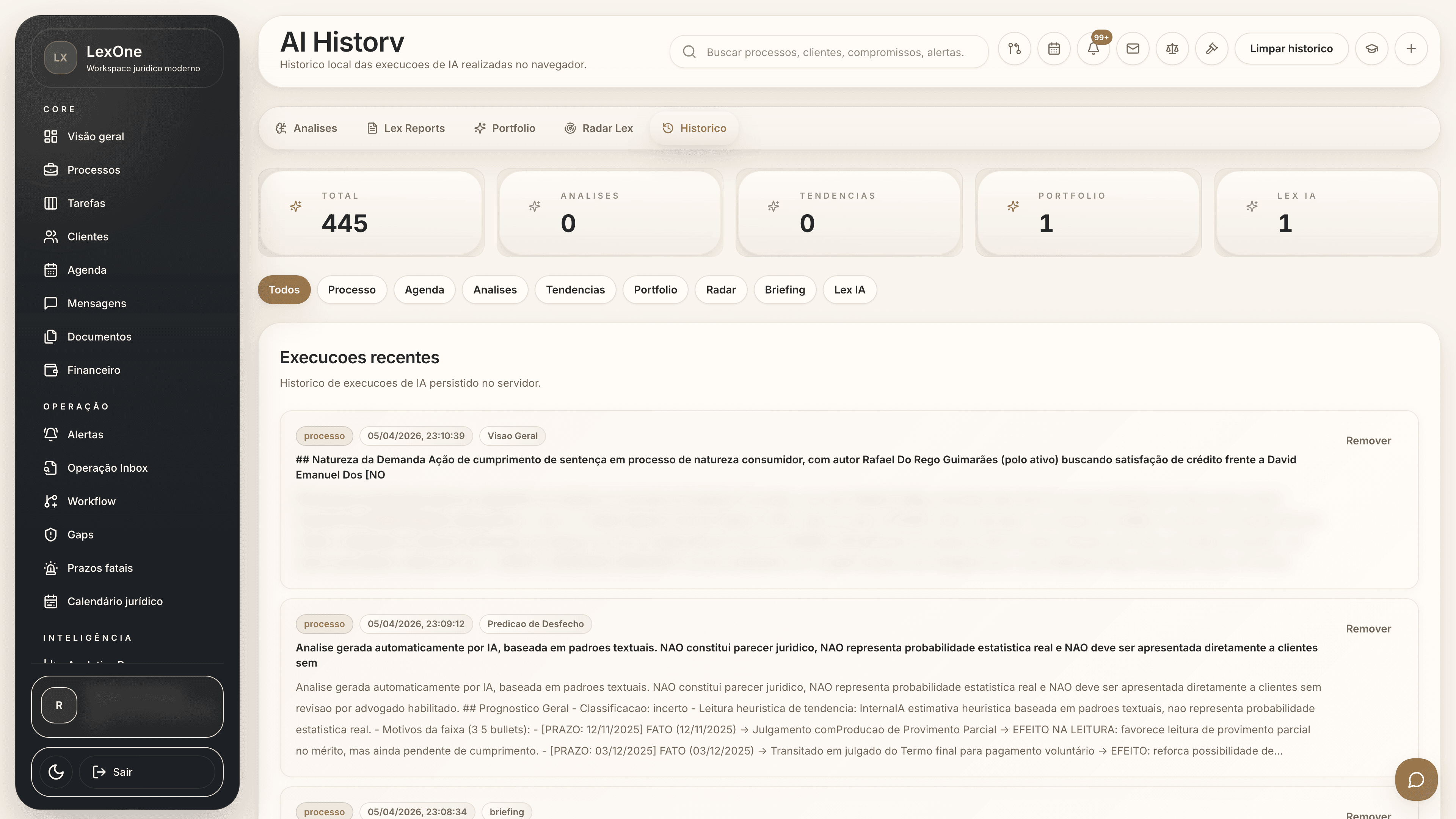Click the scales of justice icon

coord(1172,49)
